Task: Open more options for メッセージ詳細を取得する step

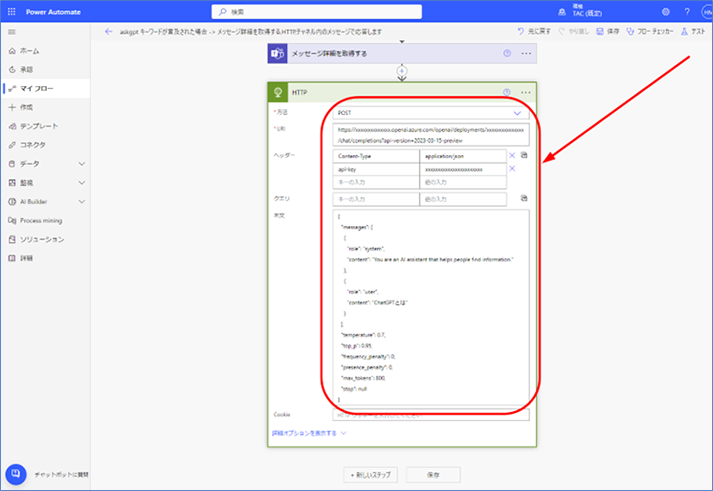Action: coord(526,54)
